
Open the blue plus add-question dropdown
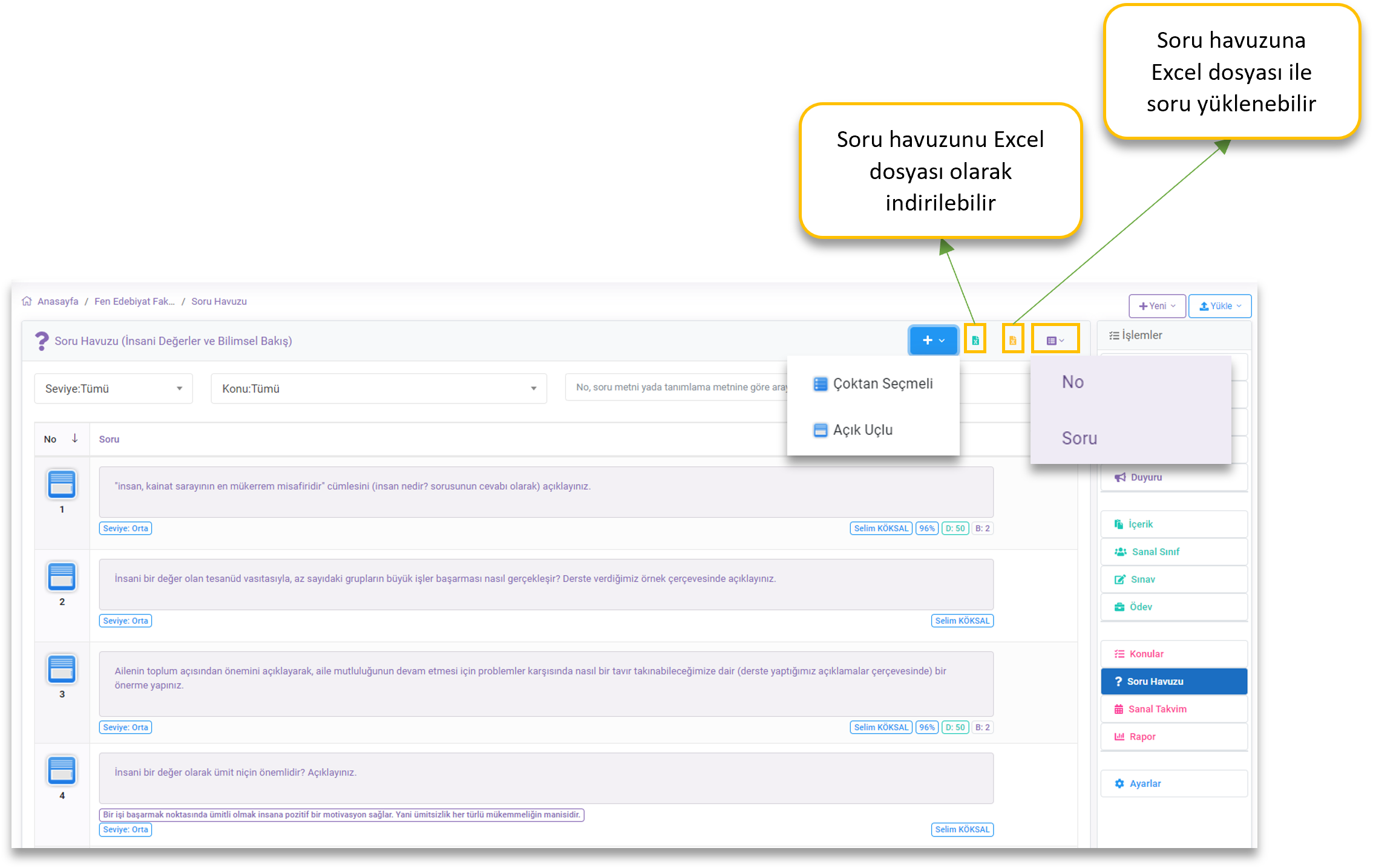(x=933, y=341)
